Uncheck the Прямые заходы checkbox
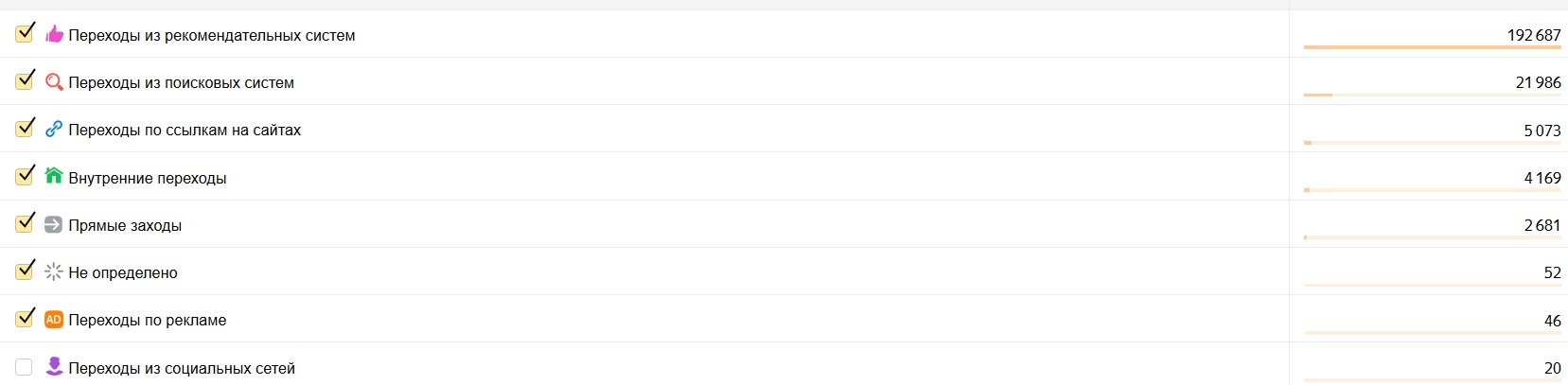The height and width of the screenshot is (385, 1568). point(25,224)
